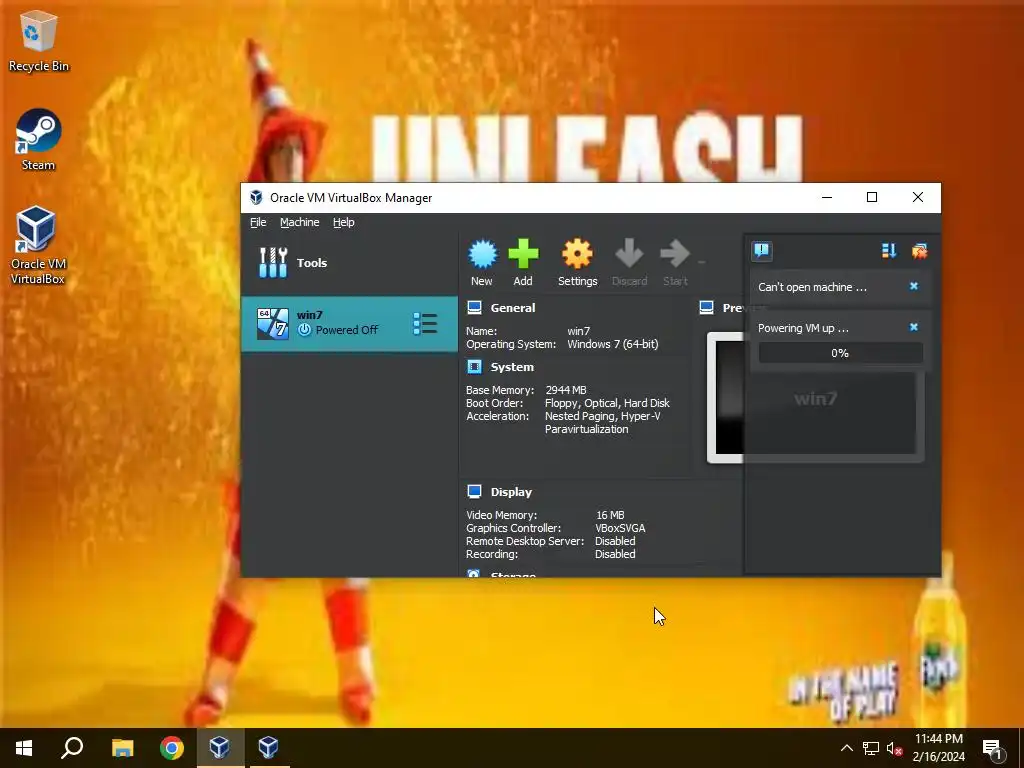Open the win7 machine list menu icon
The image size is (1024, 768).
pos(425,324)
